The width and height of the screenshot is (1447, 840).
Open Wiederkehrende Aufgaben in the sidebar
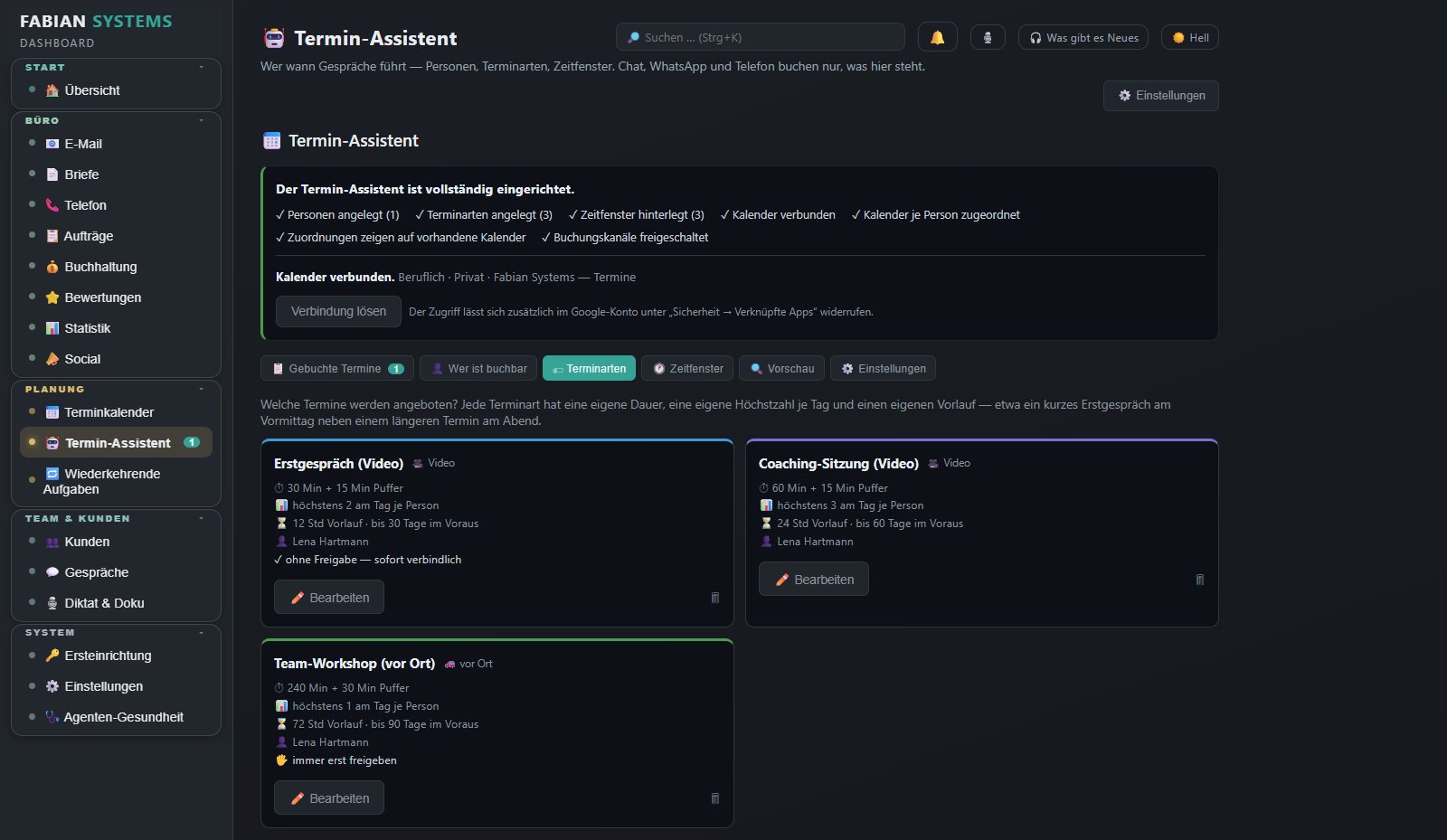pyautogui.click(x=116, y=481)
